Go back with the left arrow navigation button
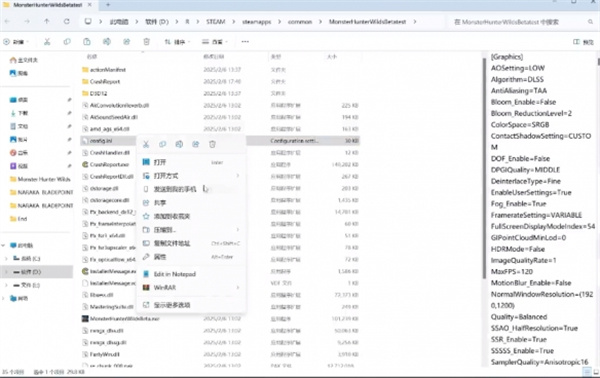This screenshot has height=378, width=600. 7,21
